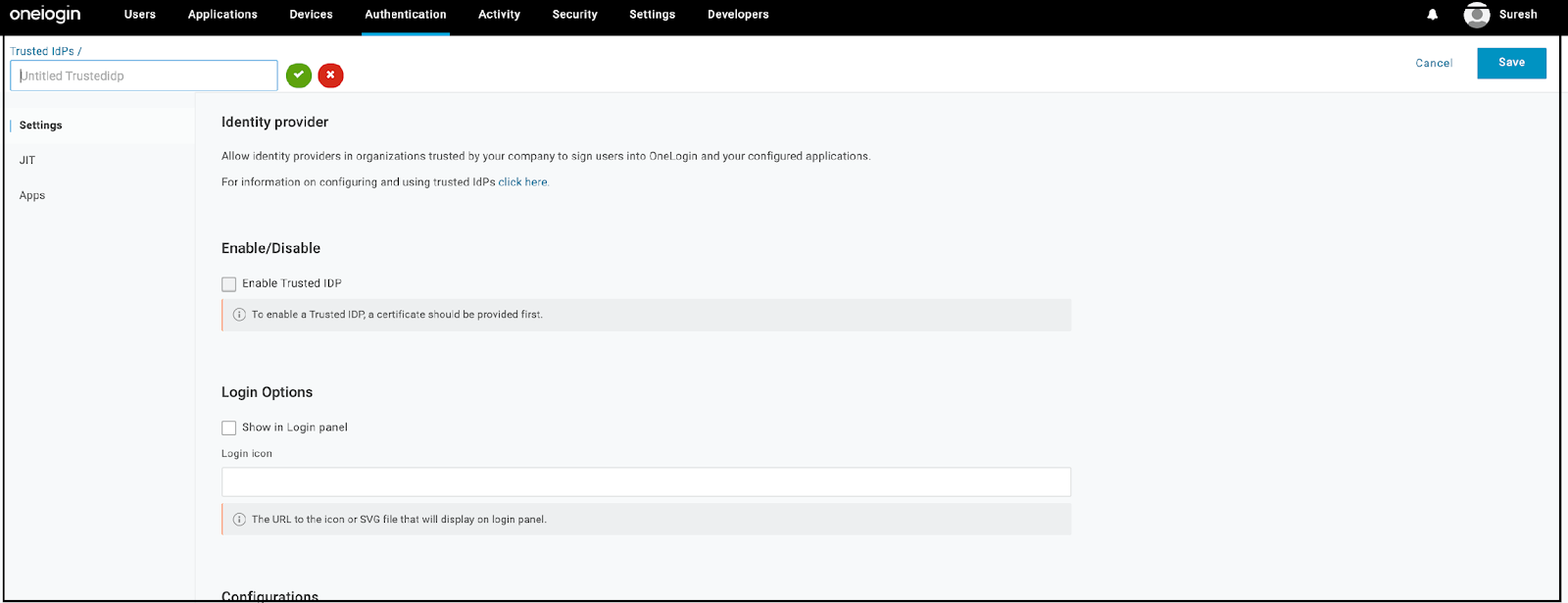This screenshot has width=1568, height=603.
Task: Click the certificate required notice text
Action: (397, 315)
